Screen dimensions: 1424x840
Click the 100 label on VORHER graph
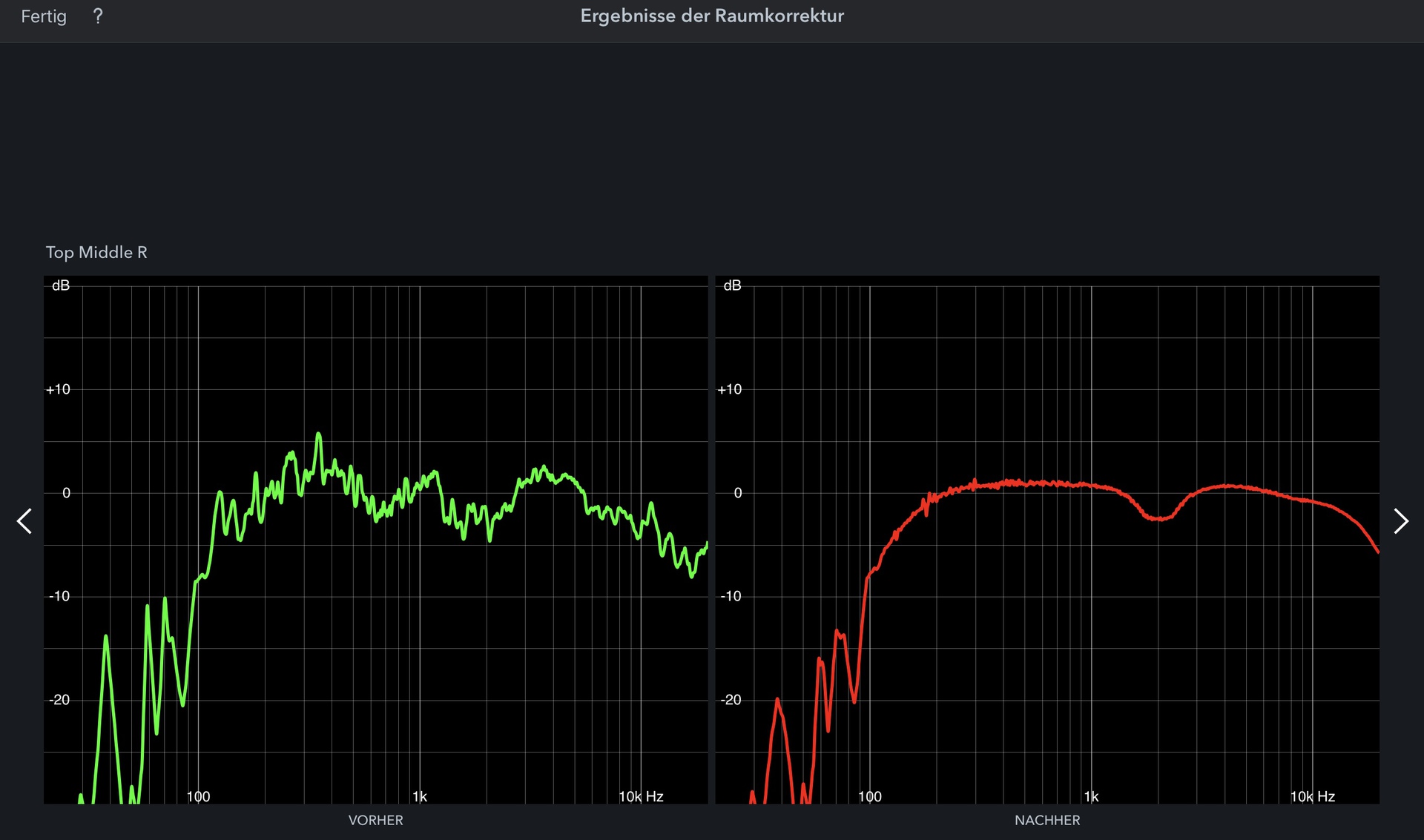[x=198, y=796]
